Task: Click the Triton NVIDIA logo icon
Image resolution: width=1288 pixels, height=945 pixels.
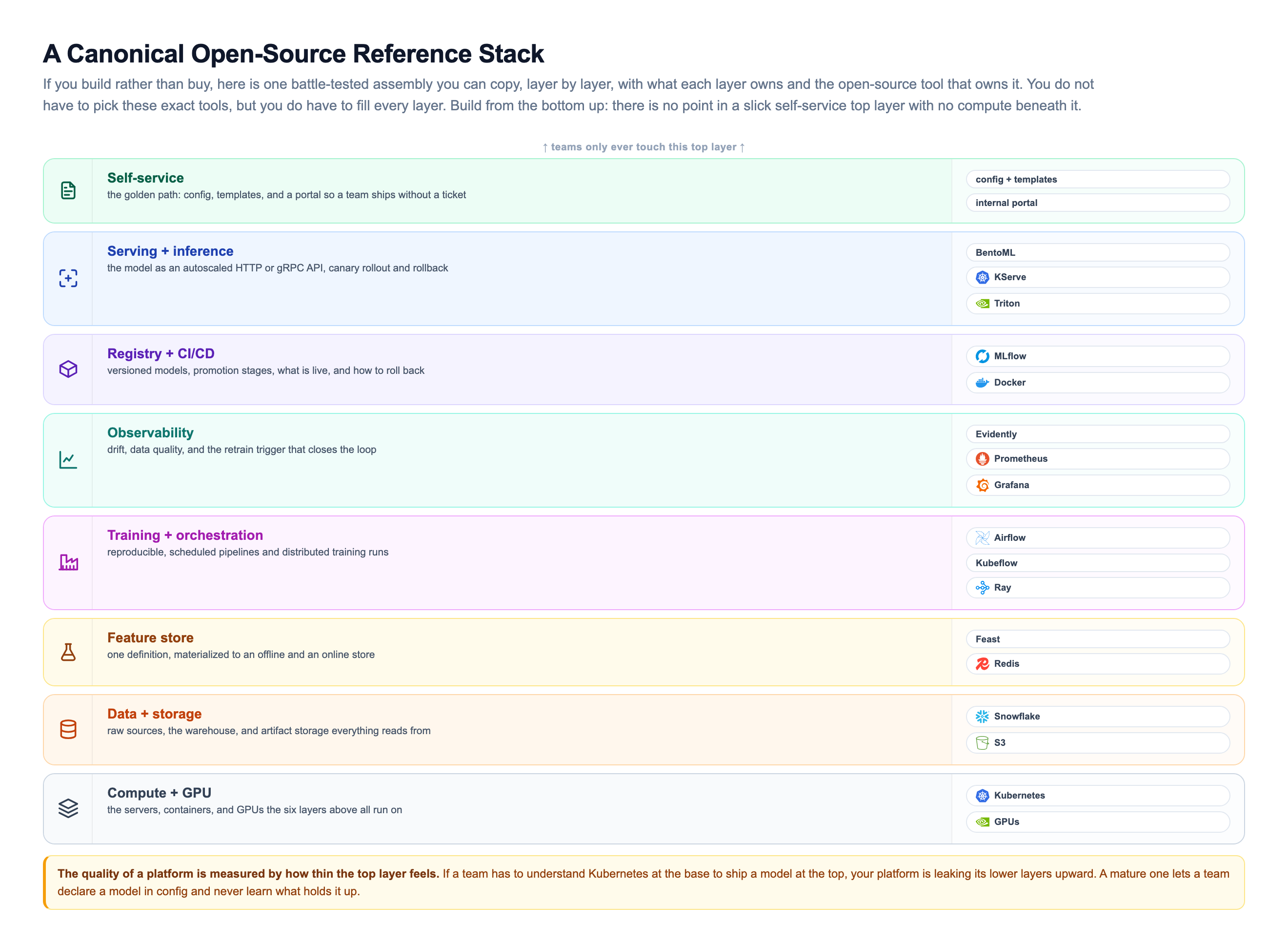Action: [x=982, y=304]
